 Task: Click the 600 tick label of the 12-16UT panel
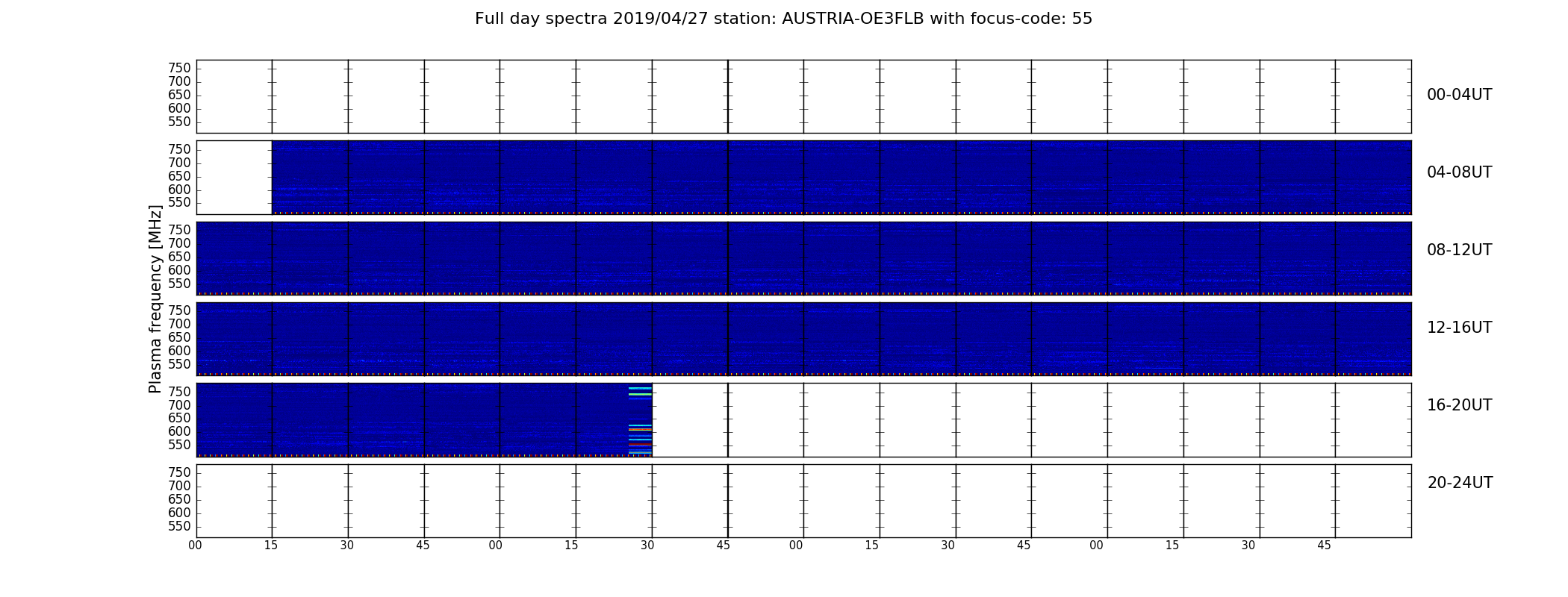tap(179, 351)
